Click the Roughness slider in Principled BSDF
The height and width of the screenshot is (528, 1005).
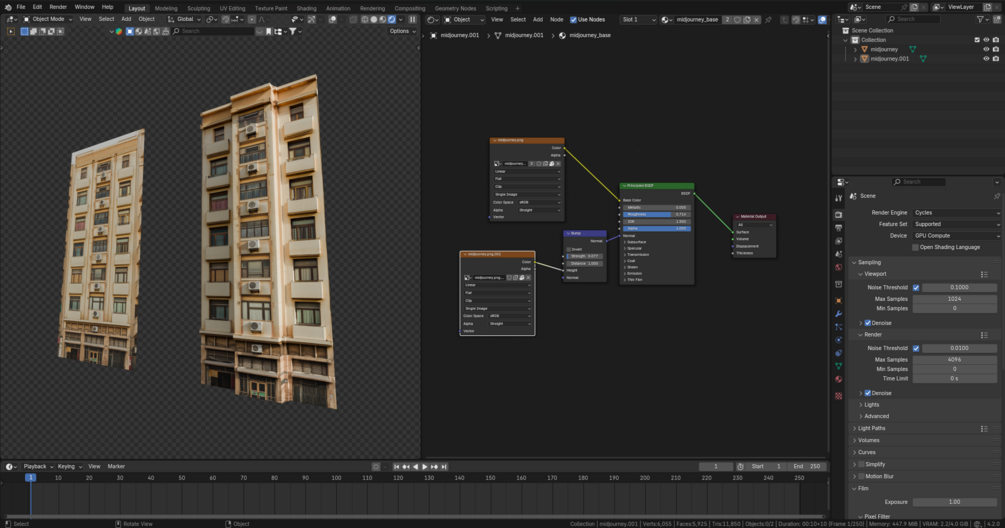[656, 214]
